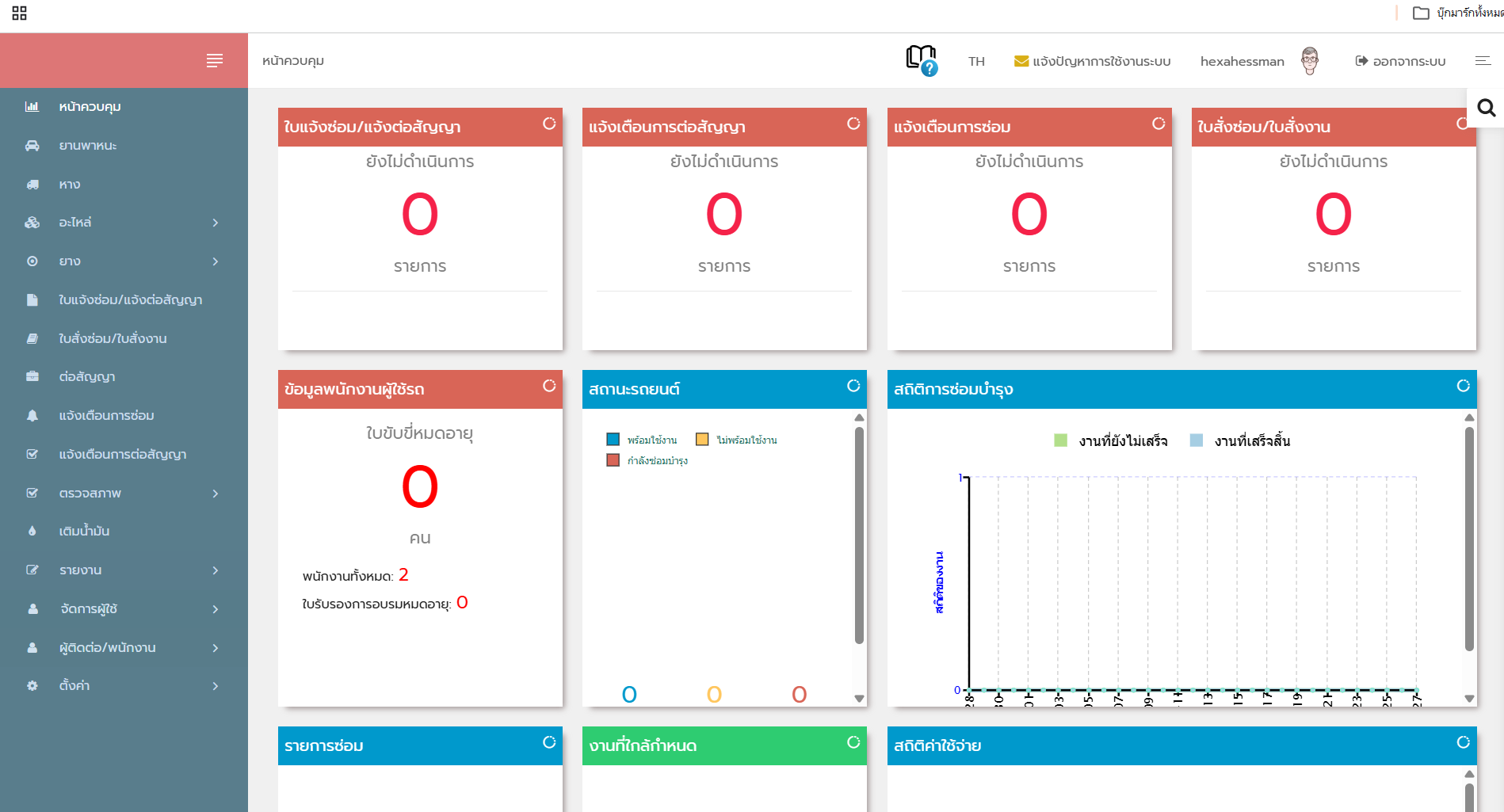Click the search magnifier icon
This screenshot has width=1504, height=812.
pyautogui.click(x=1487, y=108)
